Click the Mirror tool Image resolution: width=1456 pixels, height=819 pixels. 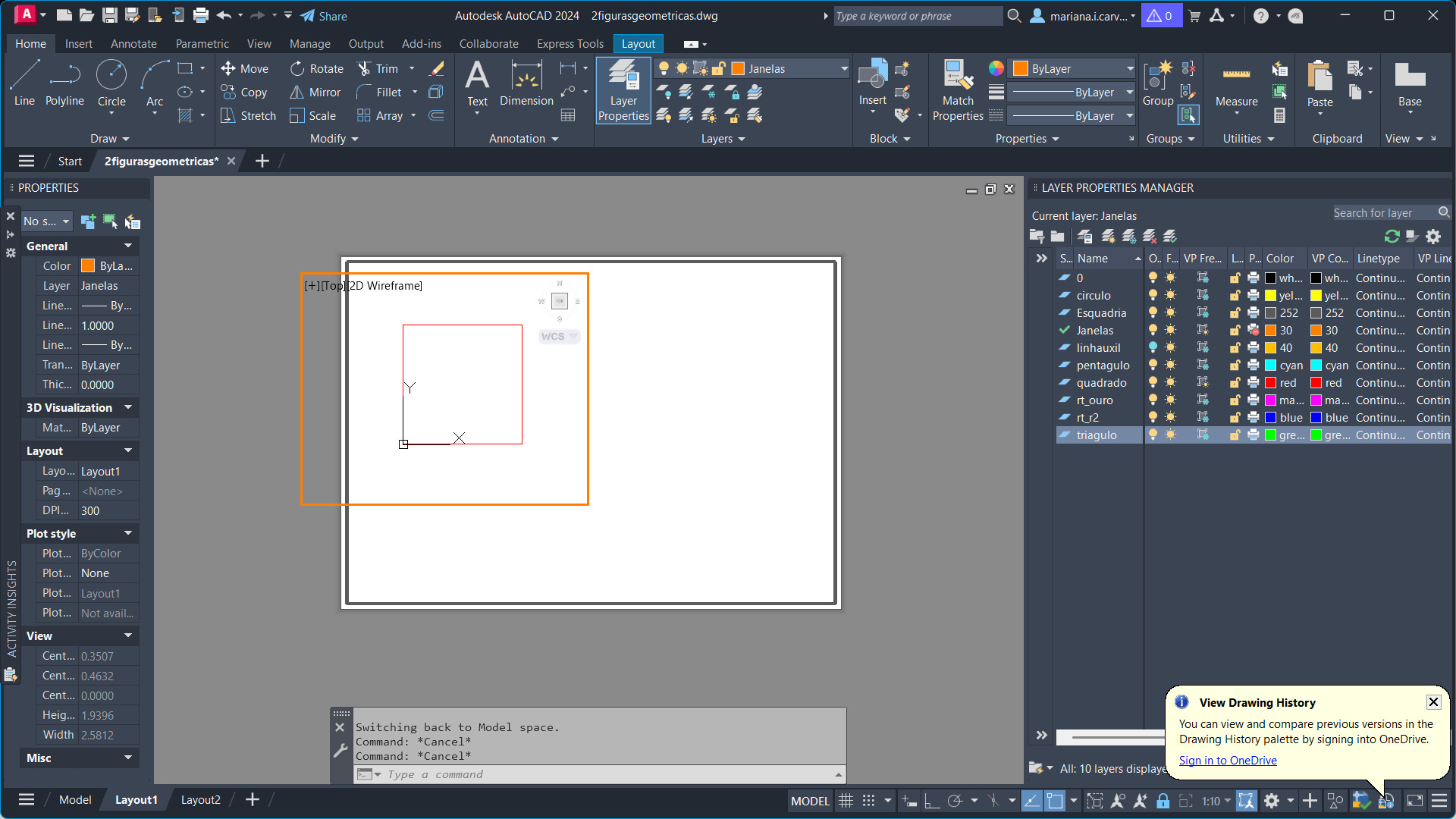315,93
